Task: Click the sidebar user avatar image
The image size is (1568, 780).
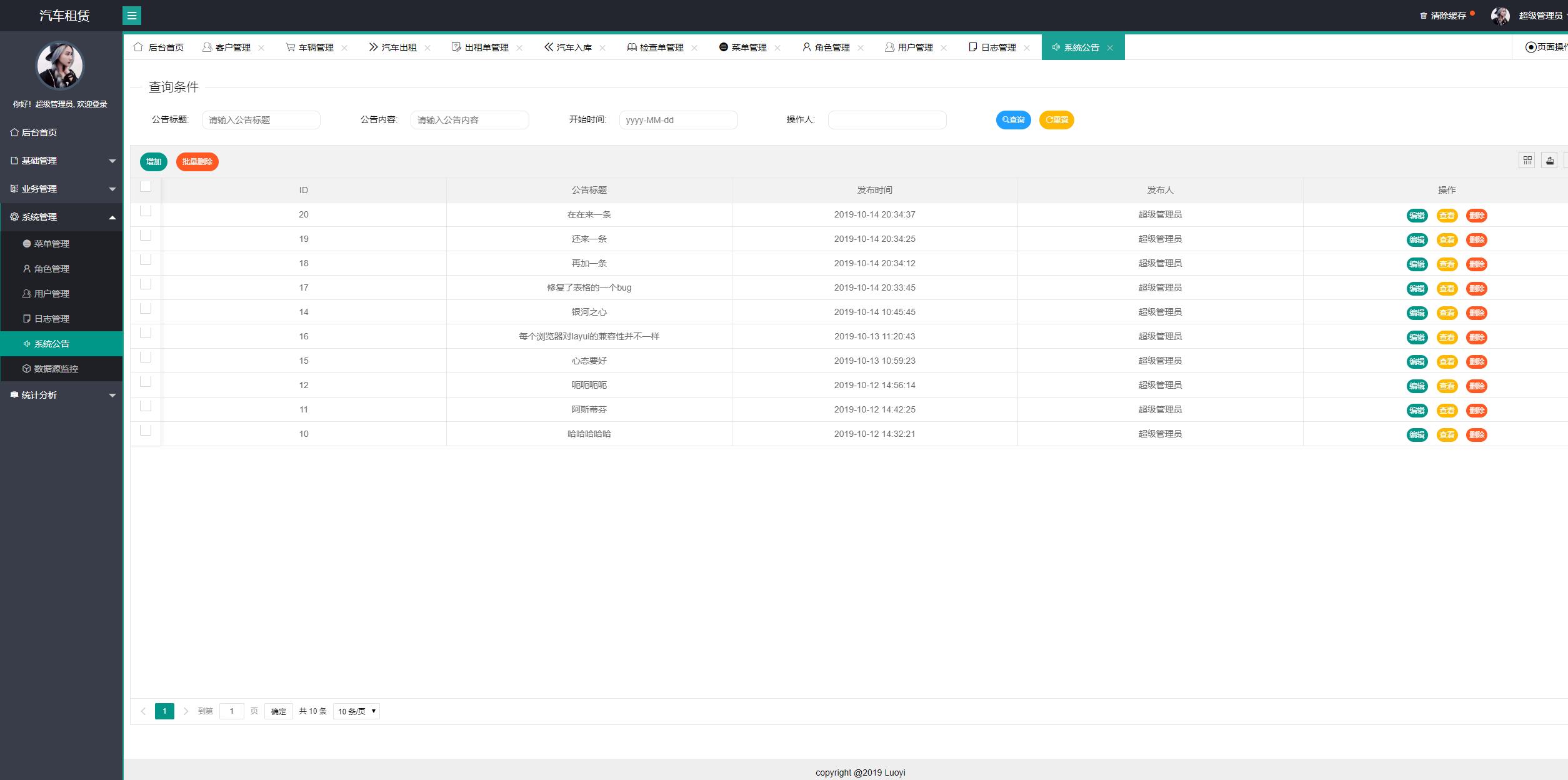Action: pos(60,66)
